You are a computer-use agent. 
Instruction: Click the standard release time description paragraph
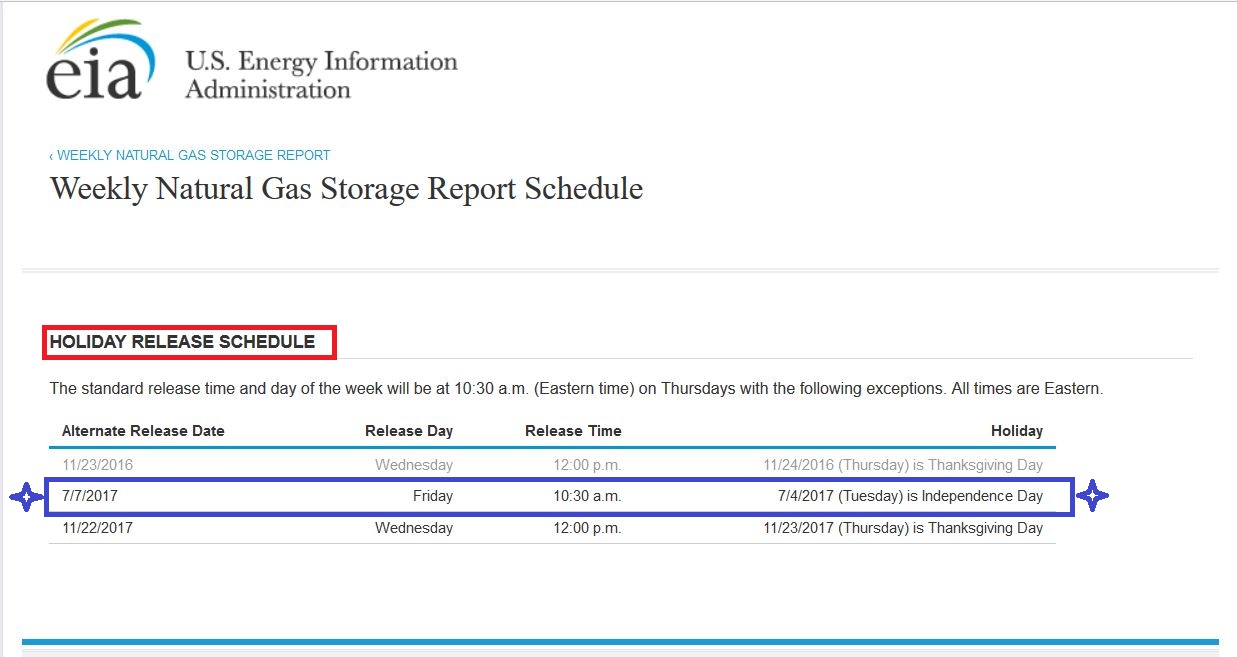pyautogui.click(x=576, y=388)
